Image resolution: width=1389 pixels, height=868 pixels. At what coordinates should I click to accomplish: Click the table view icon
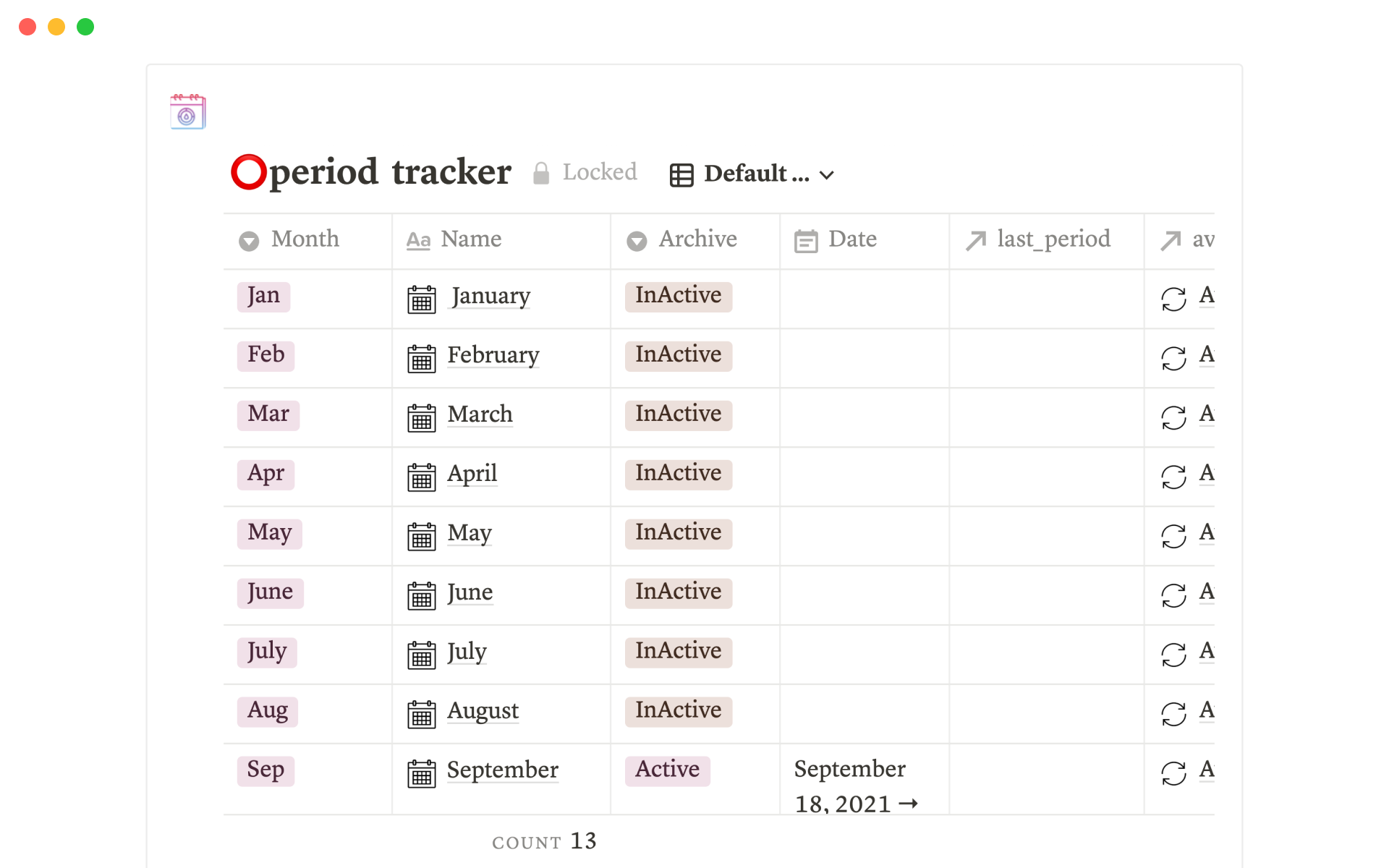tap(681, 175)
